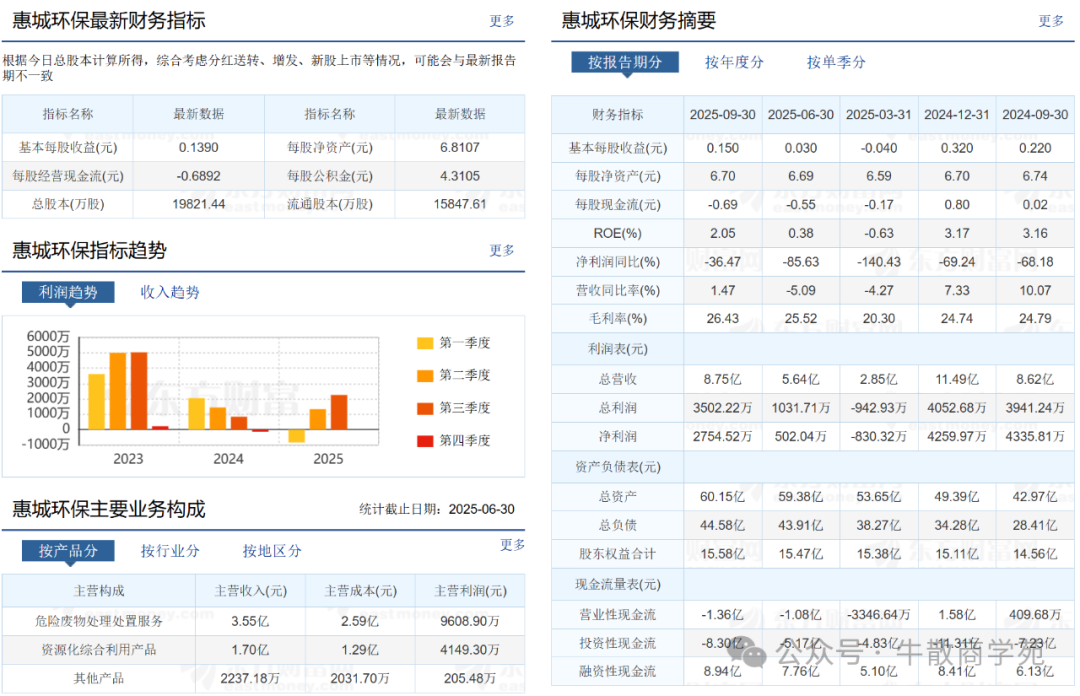Switch to the 按行业分 tab
The height and width of the screenshot is (696, 1080).
click(x=169, y=551)
